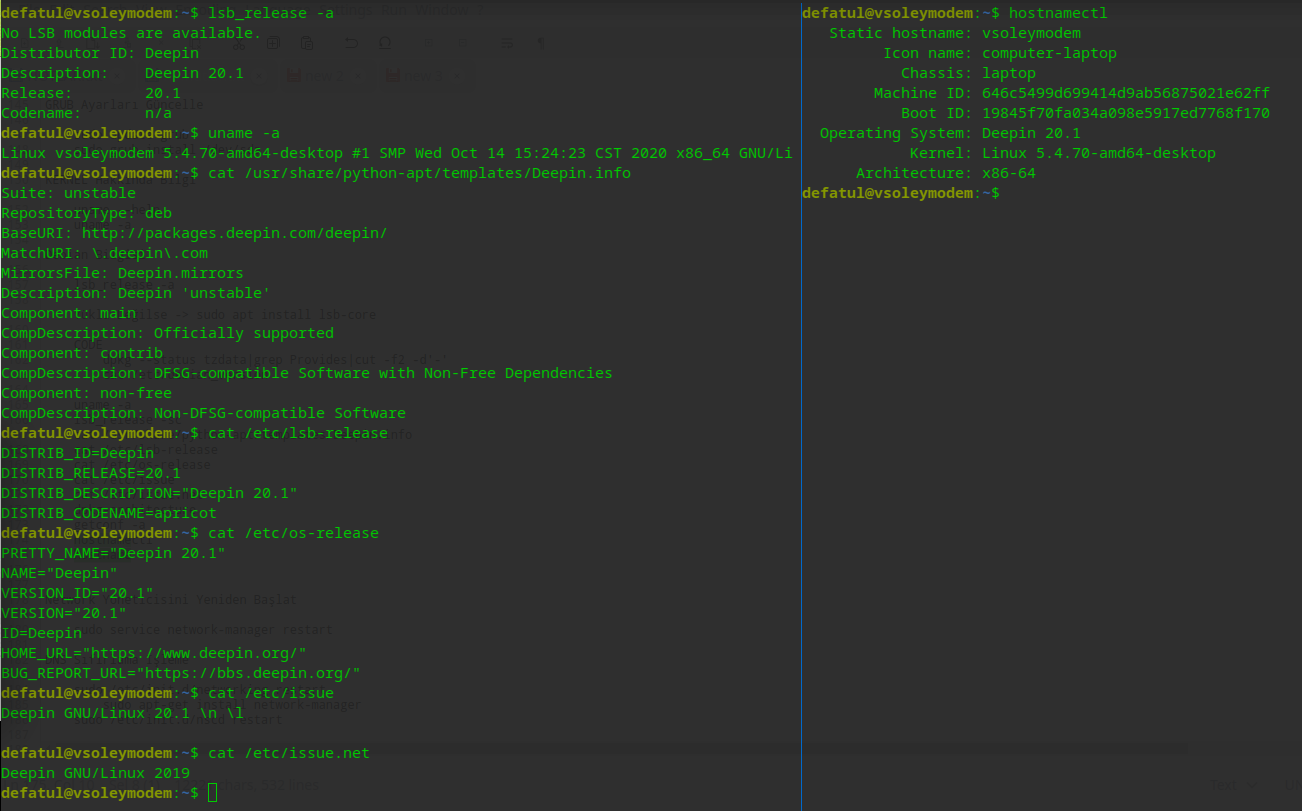Select the "Suite: unstable" line
The height and width of the screenshot is (811, 1302).
point(69,193)
